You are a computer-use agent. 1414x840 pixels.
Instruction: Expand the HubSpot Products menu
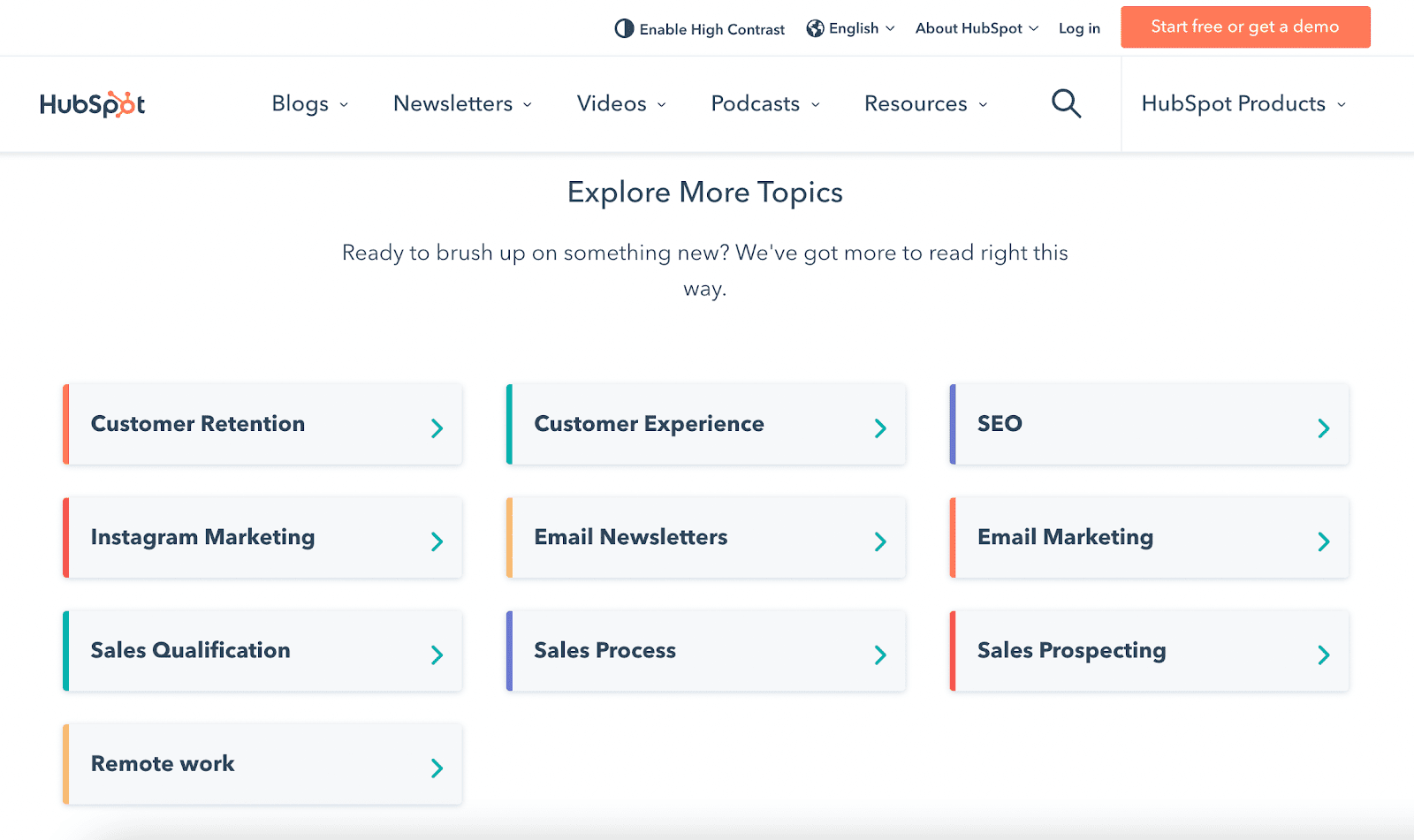point(1244,104)
